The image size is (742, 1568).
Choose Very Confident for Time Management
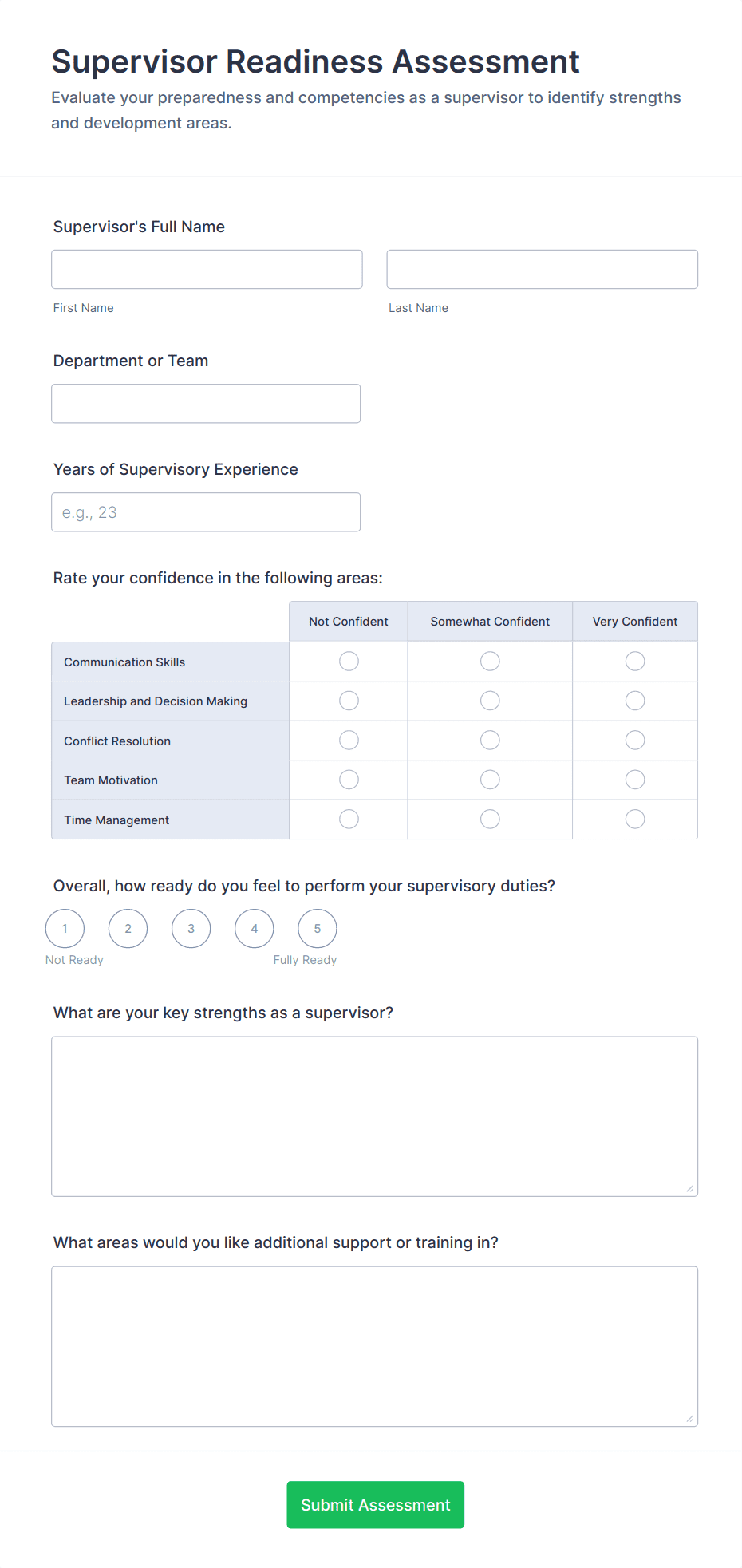click(x=635, y=820)
